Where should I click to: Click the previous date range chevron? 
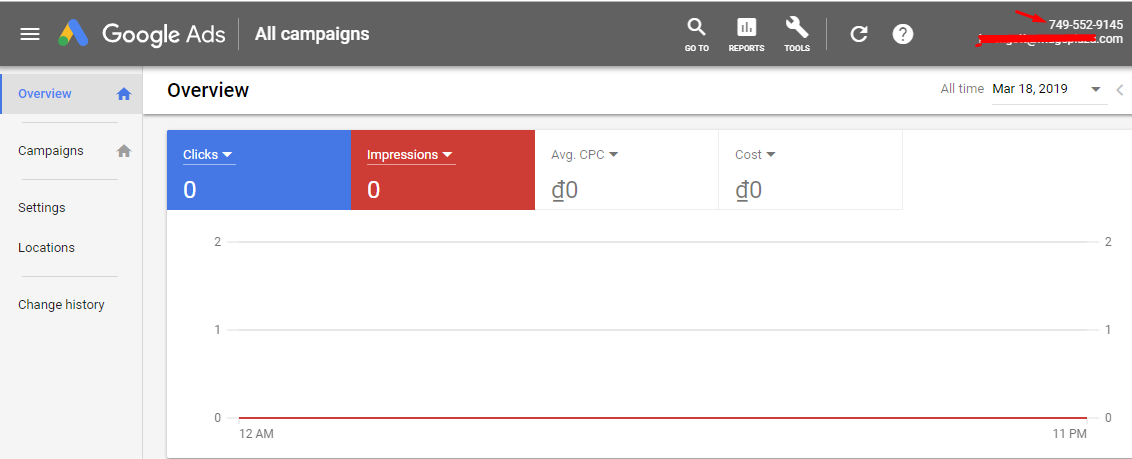[1120, 89]
